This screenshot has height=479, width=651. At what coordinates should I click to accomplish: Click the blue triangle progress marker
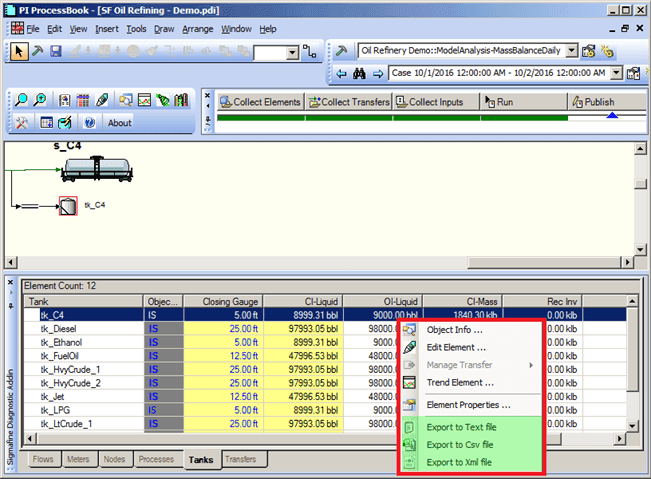(612, 115)
